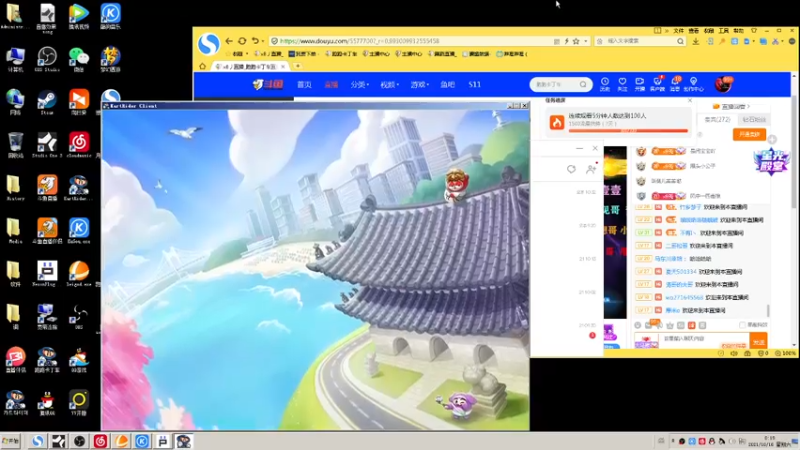This screenshot has width=800, height=450.
Task: Click the 100% zoom control in status bar
Action: (x=785, y=353)
